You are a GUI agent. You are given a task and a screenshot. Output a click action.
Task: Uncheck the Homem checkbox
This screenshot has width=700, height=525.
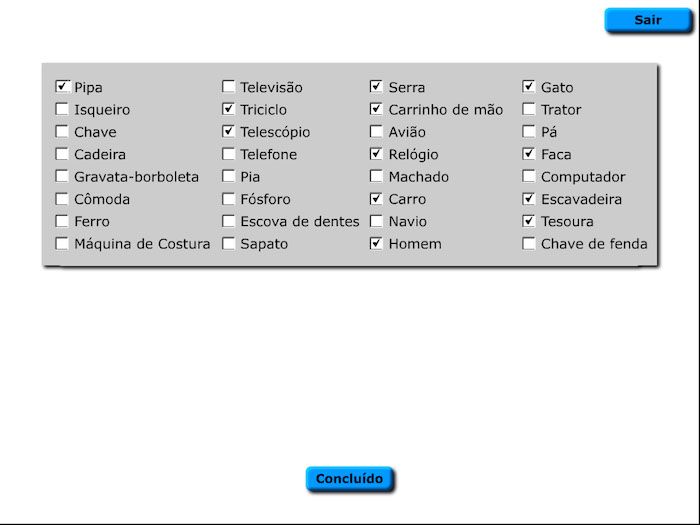[376, 243]
